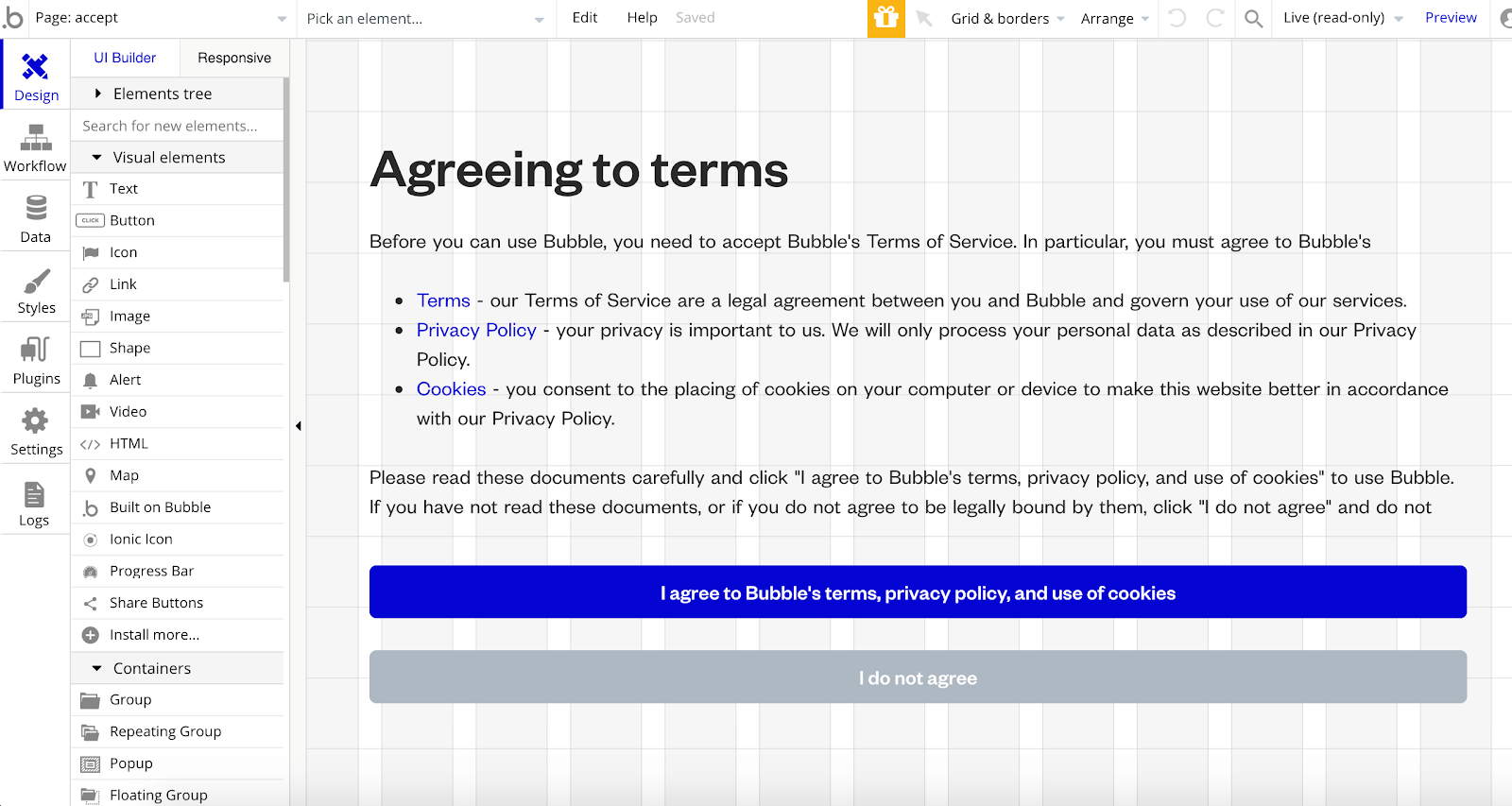Select the Icon element flag
This screenshot has width=1512, height=806.
coord(90,252)
